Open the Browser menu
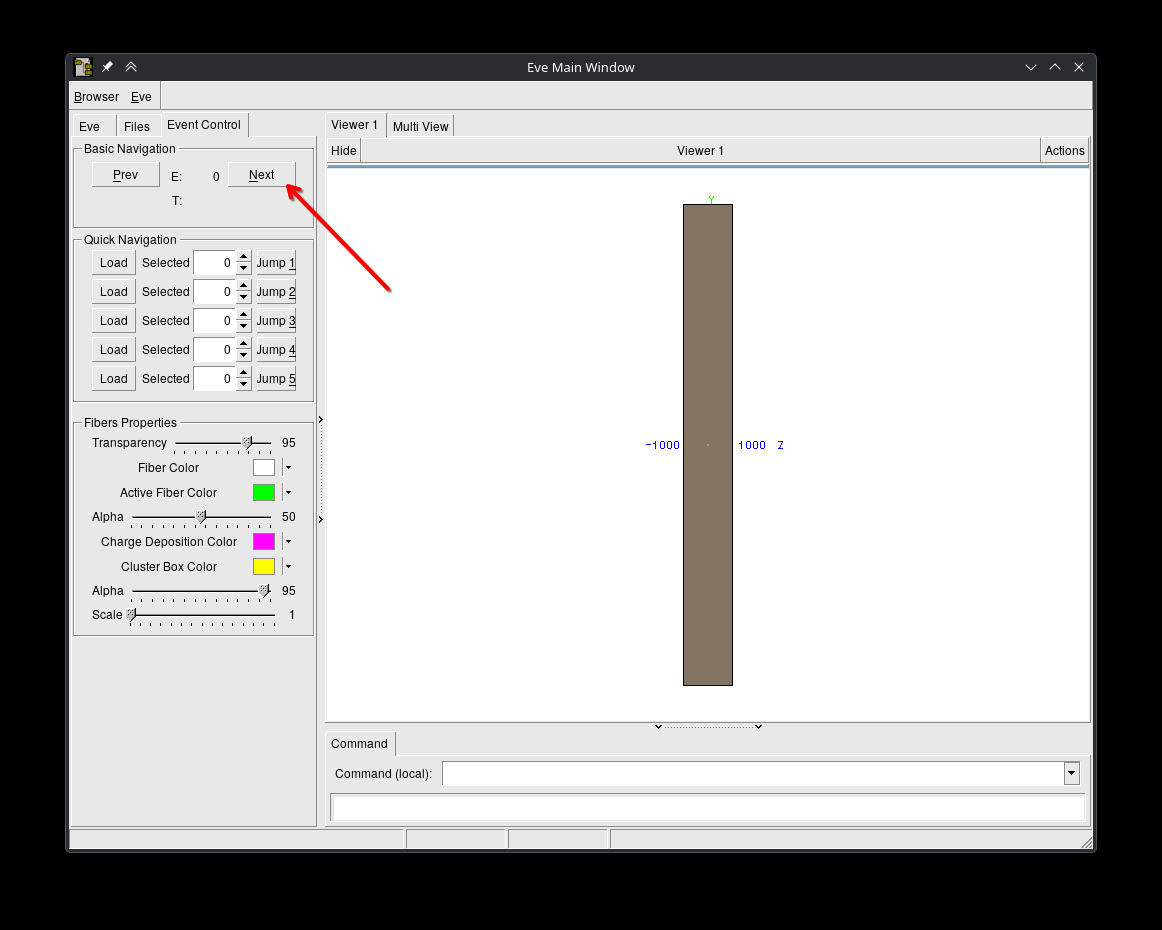This screenshot has width=1162, height=930. pos(96,97)
